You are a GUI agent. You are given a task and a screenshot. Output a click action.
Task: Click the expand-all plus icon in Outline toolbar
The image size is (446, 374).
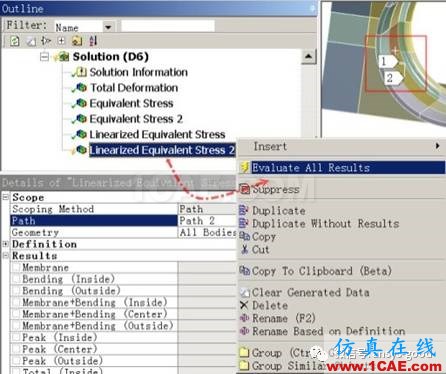(61, 41)
